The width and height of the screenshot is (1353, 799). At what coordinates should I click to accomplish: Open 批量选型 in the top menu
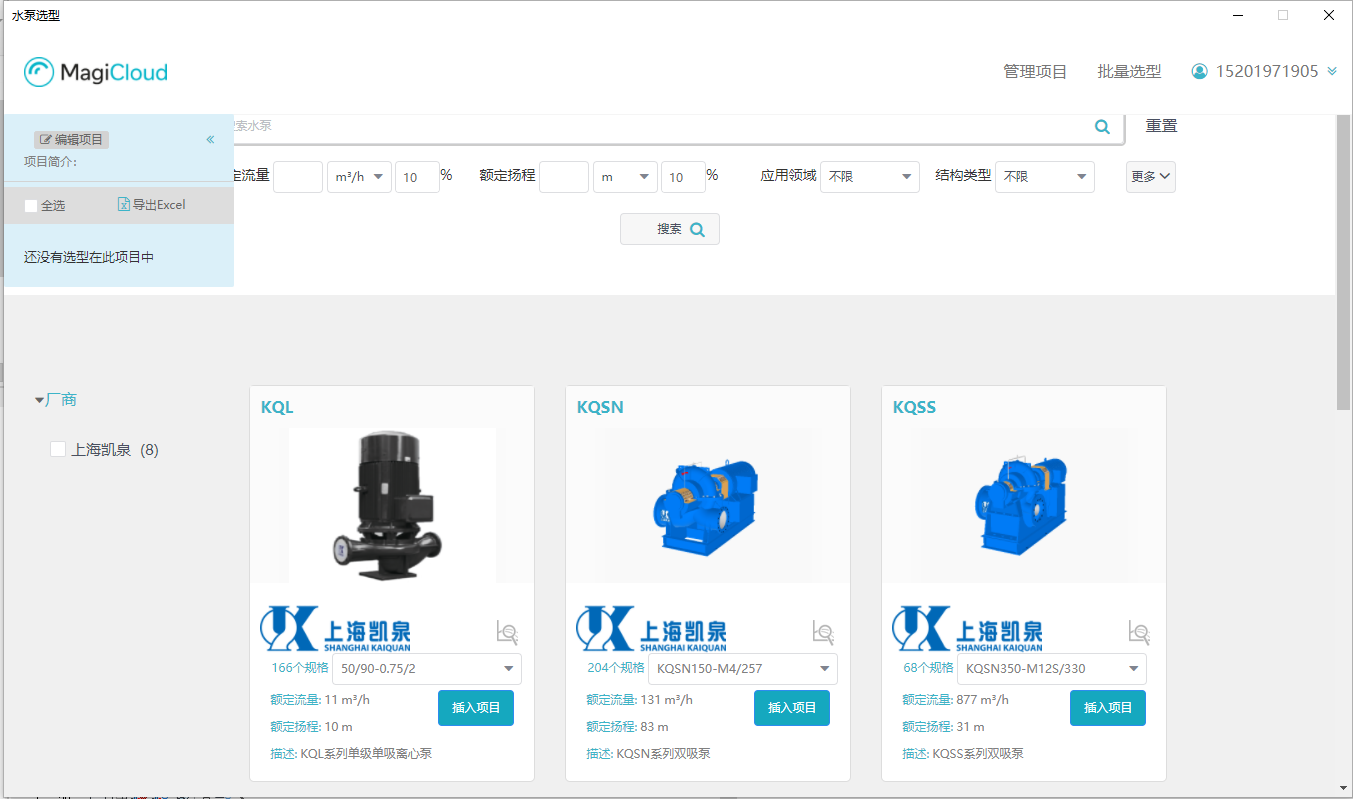[x=1129, y=72]
